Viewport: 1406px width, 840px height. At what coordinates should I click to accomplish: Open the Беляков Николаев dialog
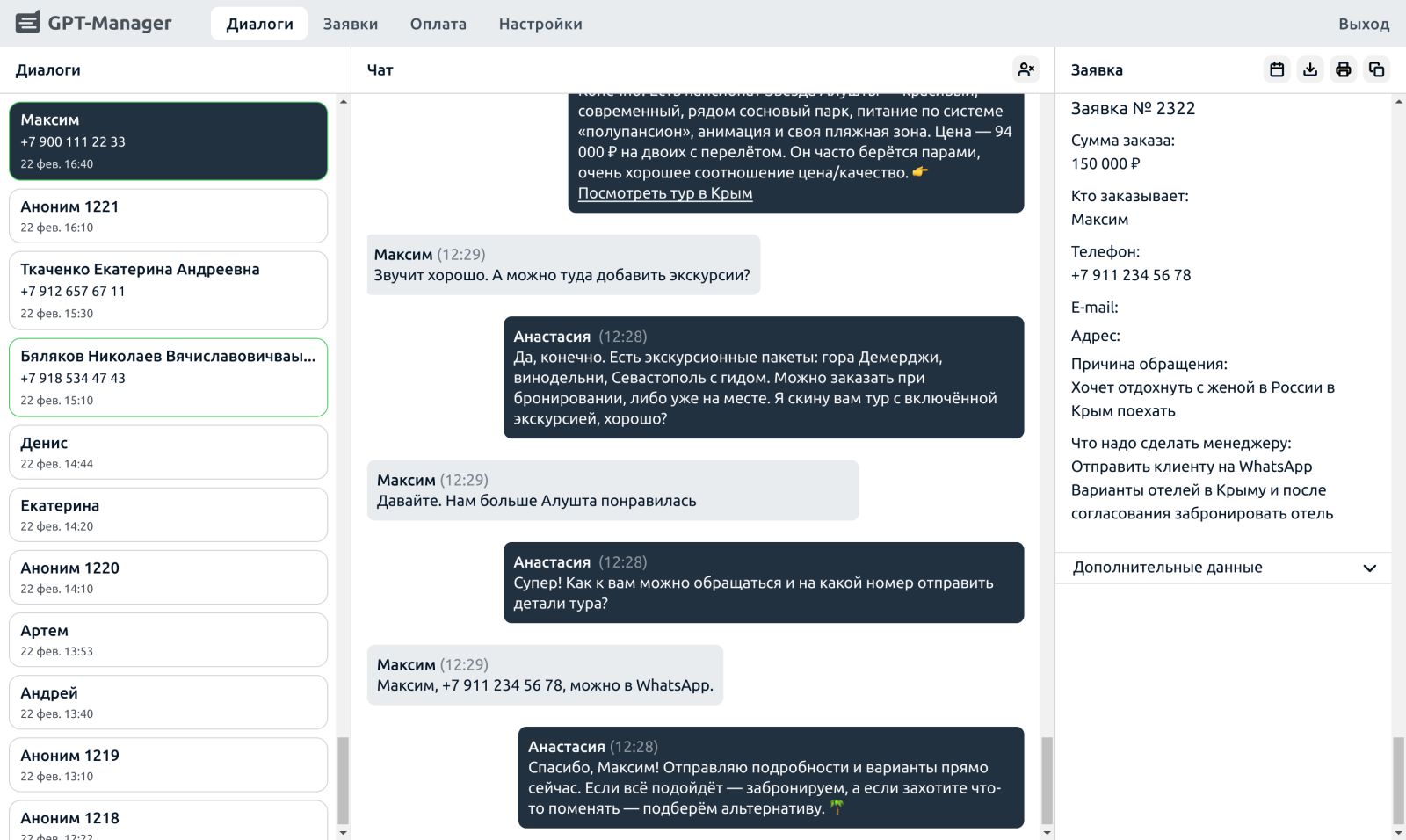(168, 377)
